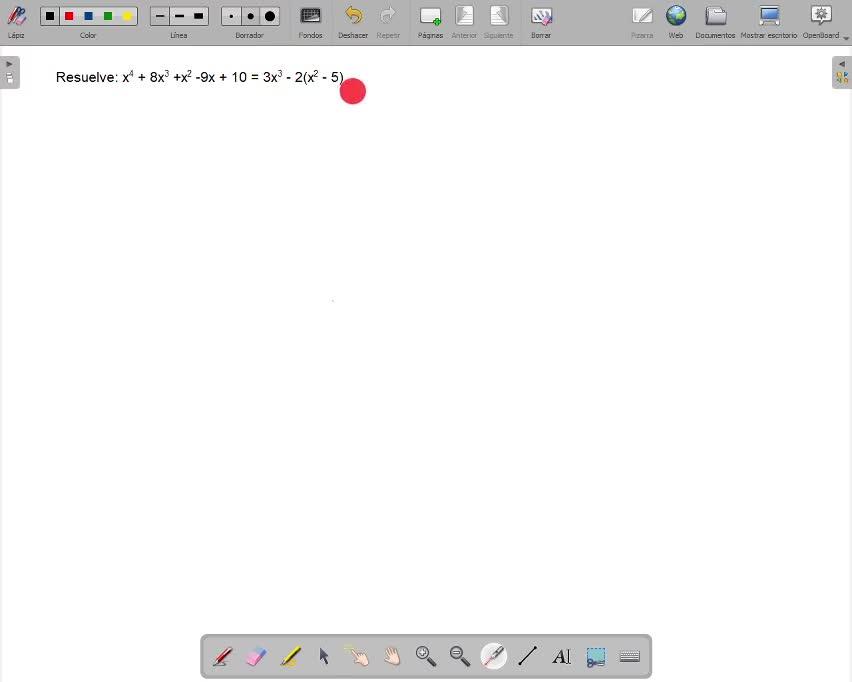Select the arrow selector tool

324,656
